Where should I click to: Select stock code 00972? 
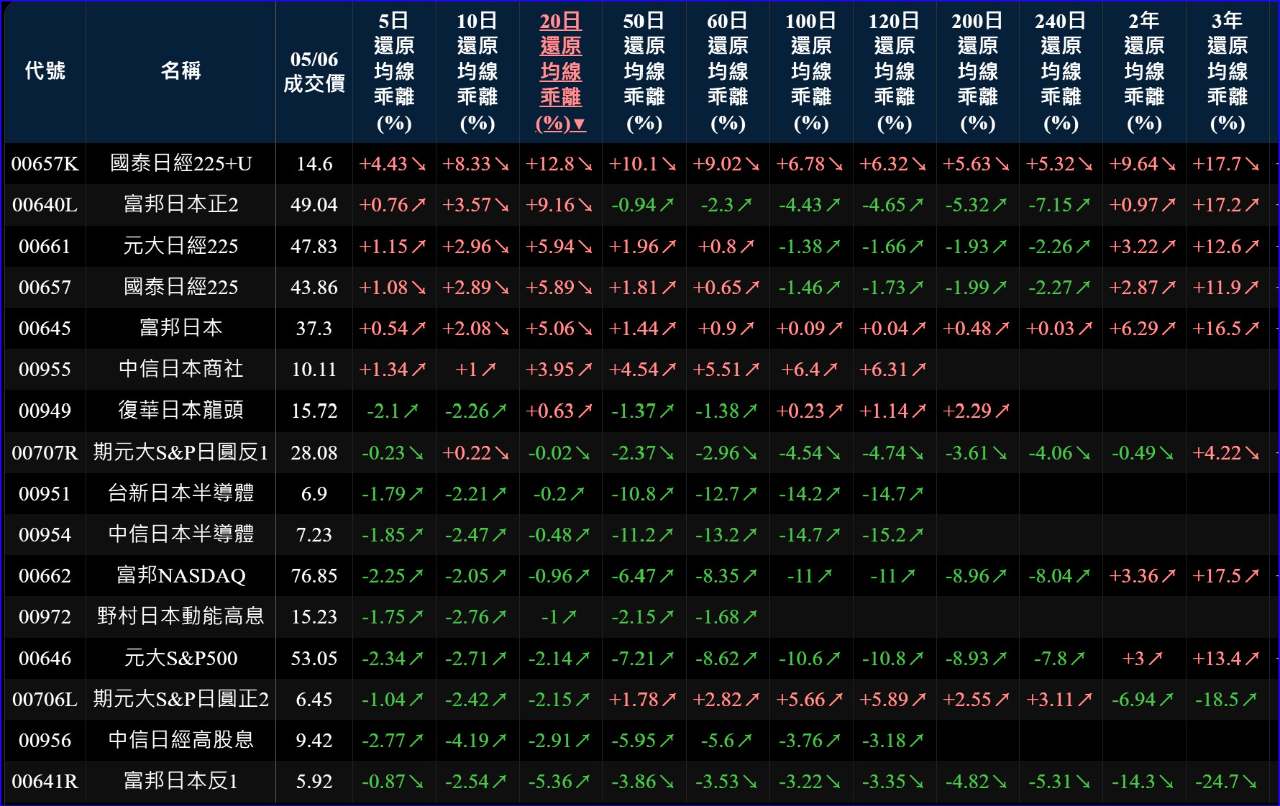[x=45, y=617]
